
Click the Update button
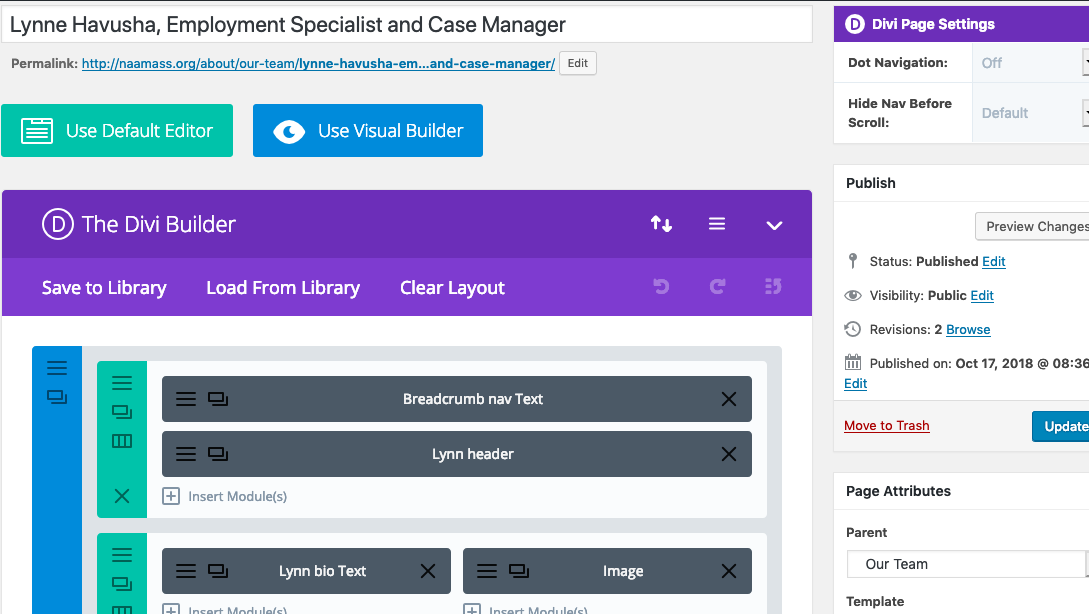[1061, 426]
